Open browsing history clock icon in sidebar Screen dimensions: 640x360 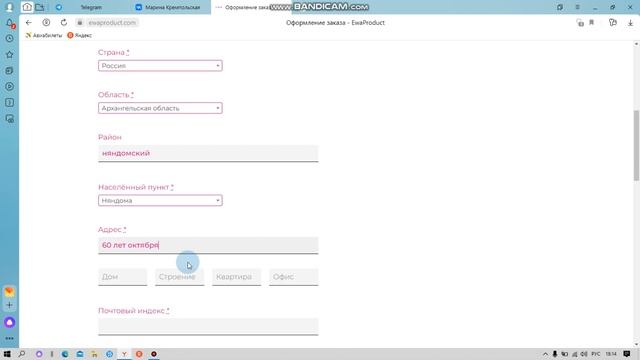(9, 38)
